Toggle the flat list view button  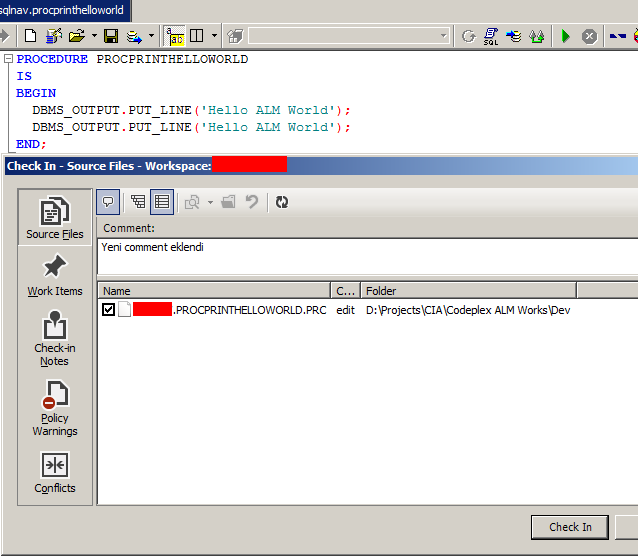[162, 202]
